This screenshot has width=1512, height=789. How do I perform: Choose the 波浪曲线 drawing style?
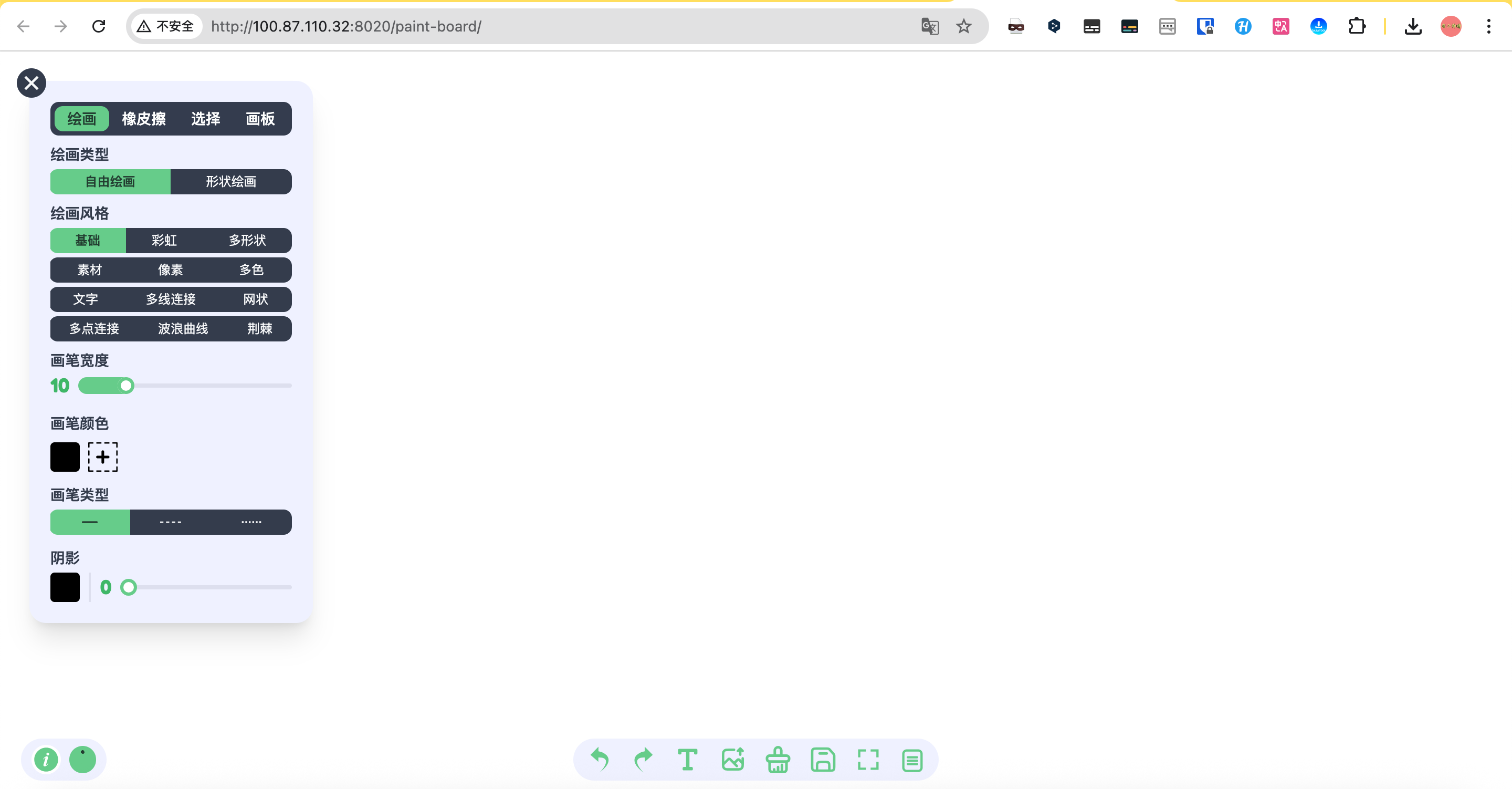tap(183, 328)
